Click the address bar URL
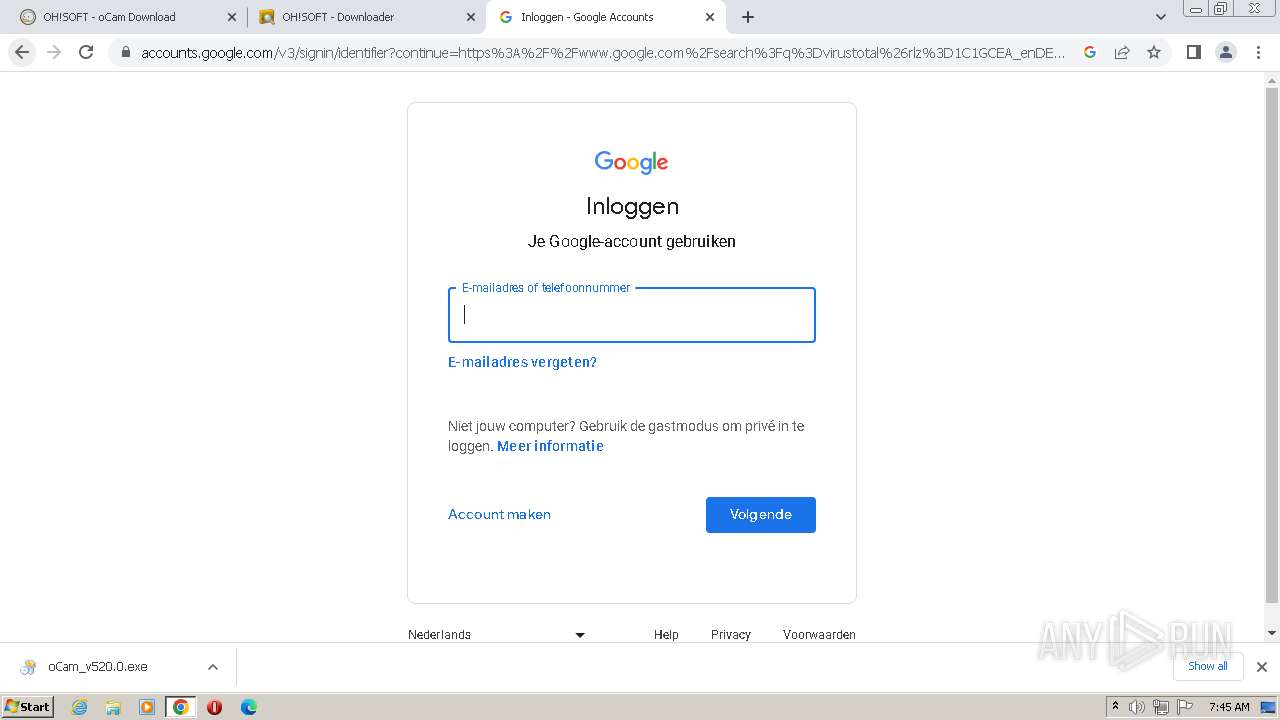This screenshot has height=720, width=1280. pos(603,53)
